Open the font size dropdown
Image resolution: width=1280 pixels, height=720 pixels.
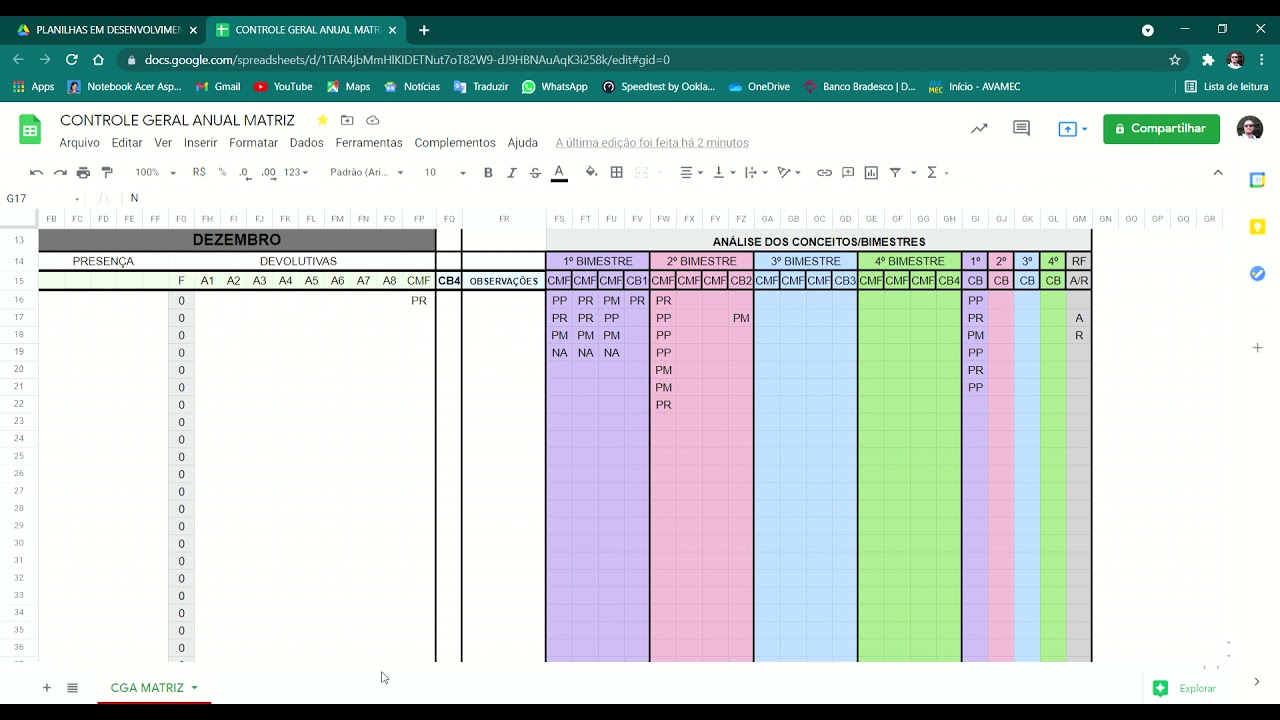point(445,173)
